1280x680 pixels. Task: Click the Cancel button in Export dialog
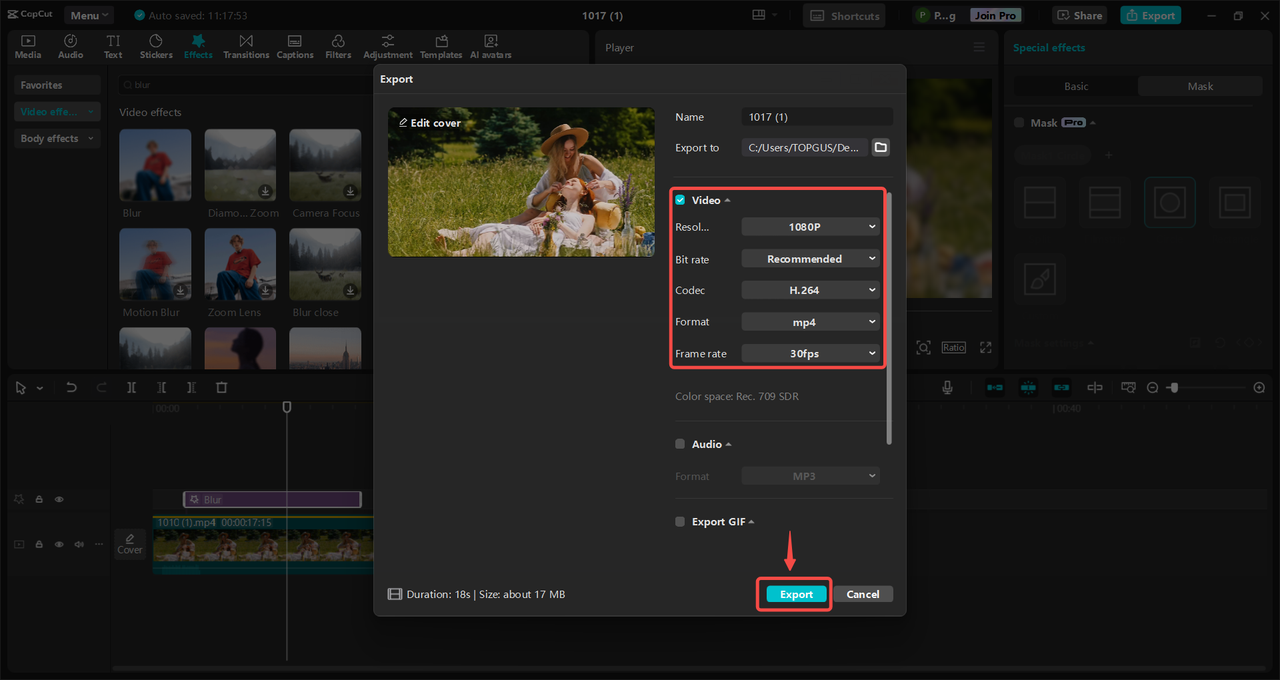point(863,594)
